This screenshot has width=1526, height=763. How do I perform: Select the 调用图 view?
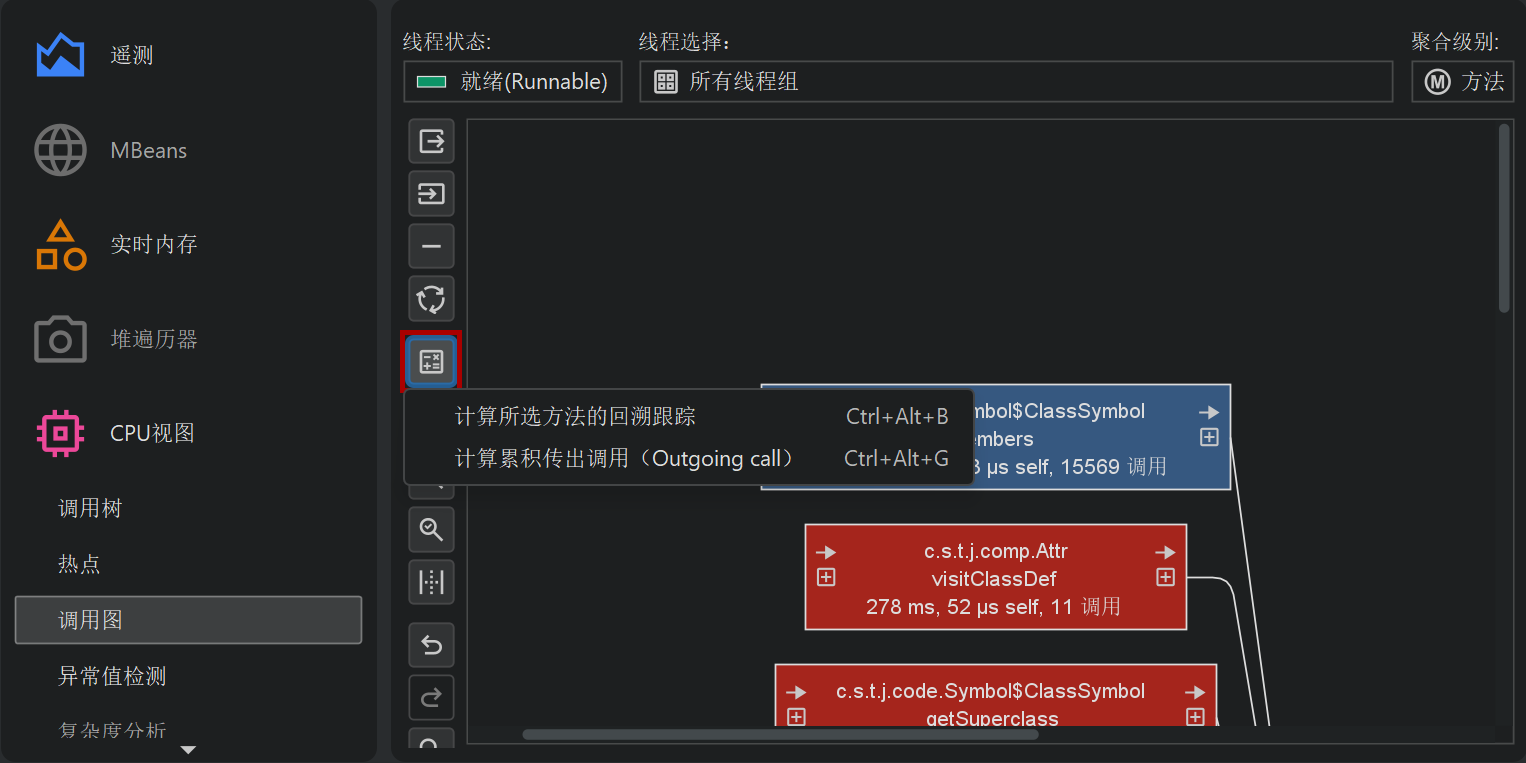188,620
